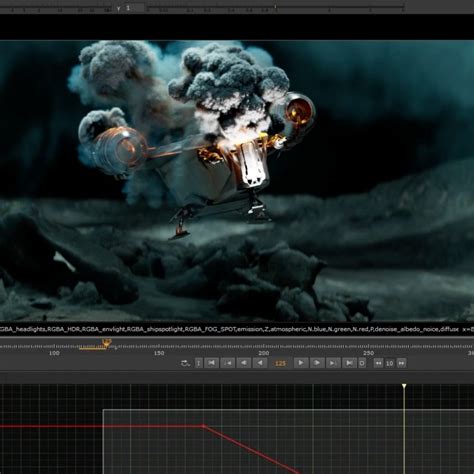The height and width of the screenshot is (474, 474).
Task: Play the sequence forwards
Action: point(301,363)
